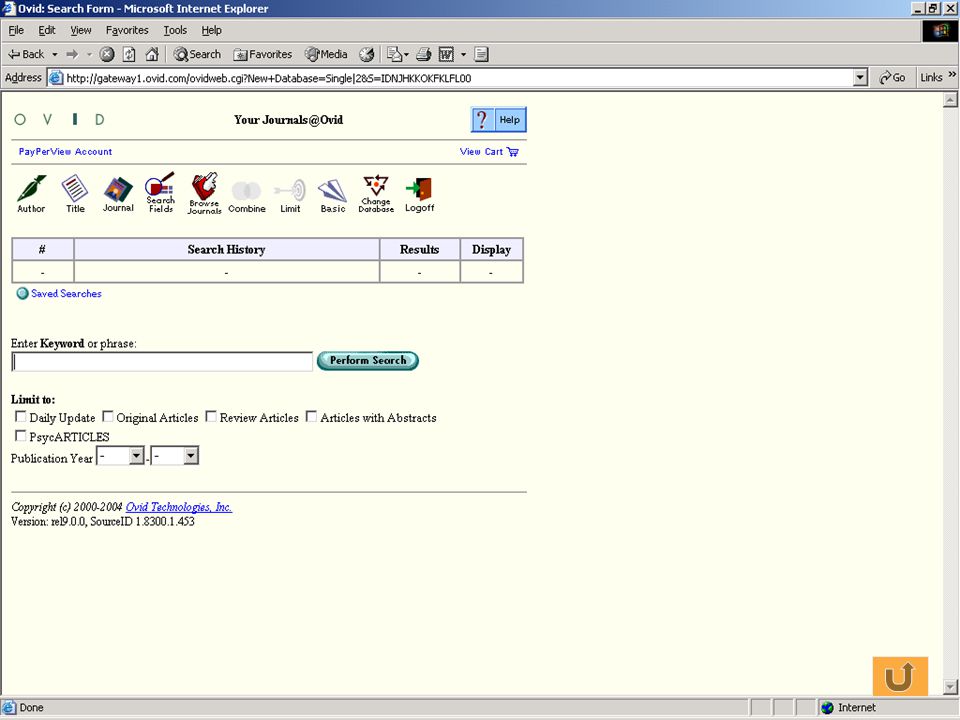This screenshot has width=960, height=720.
Task: Open the Media toolbar pane
Action: 326,54
